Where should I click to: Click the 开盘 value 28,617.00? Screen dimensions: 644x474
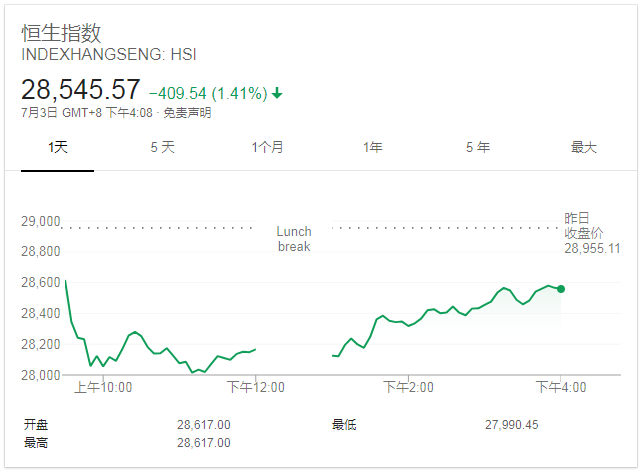point(204,425)
